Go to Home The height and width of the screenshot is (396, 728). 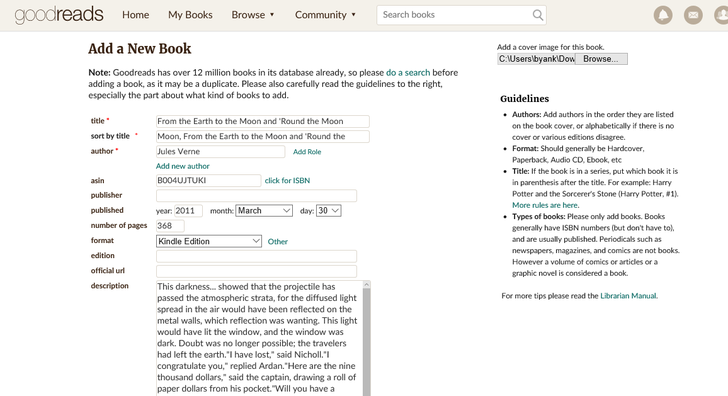[x=136, y=15]
